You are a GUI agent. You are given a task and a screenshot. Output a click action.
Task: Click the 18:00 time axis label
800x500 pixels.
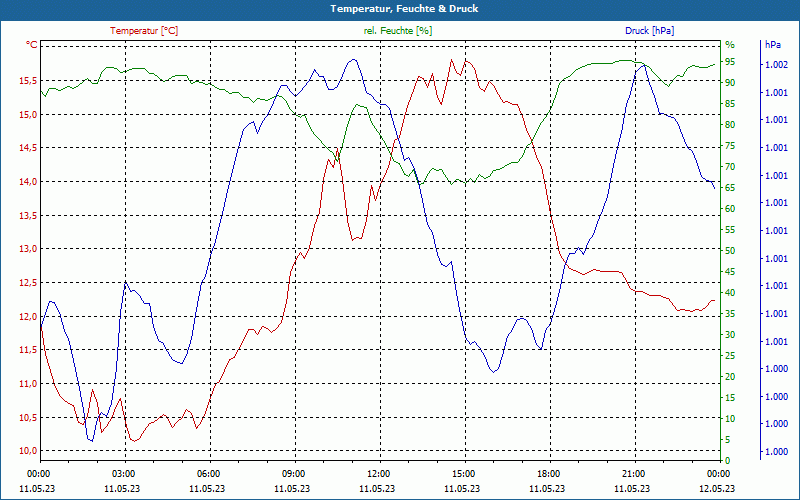pos(549,473)
